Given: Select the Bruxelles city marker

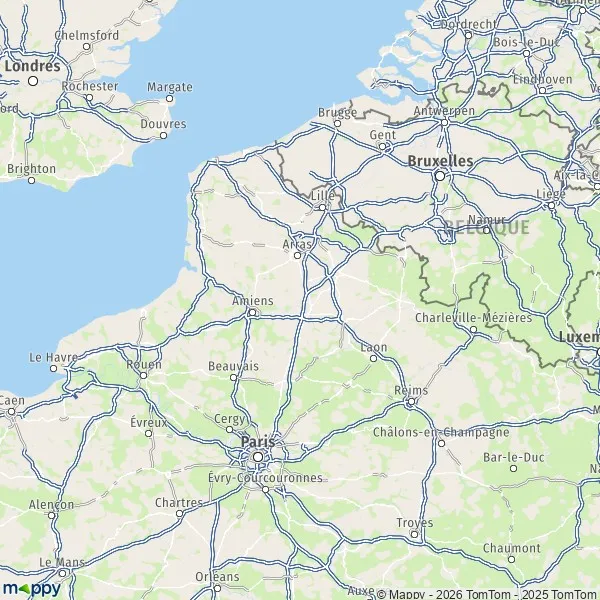Looking at the screenshot, I should coord(440,176).
